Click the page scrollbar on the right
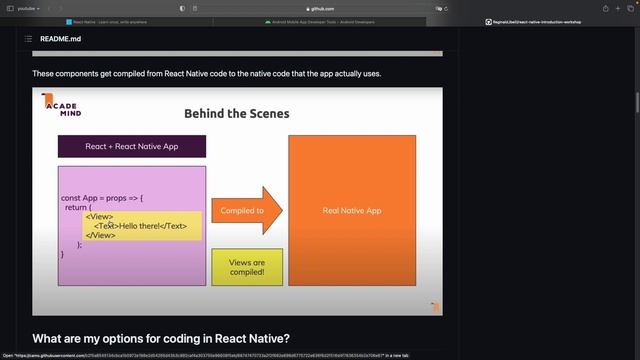The width and height of the screenshot is (640, 360). click(637, 102)
